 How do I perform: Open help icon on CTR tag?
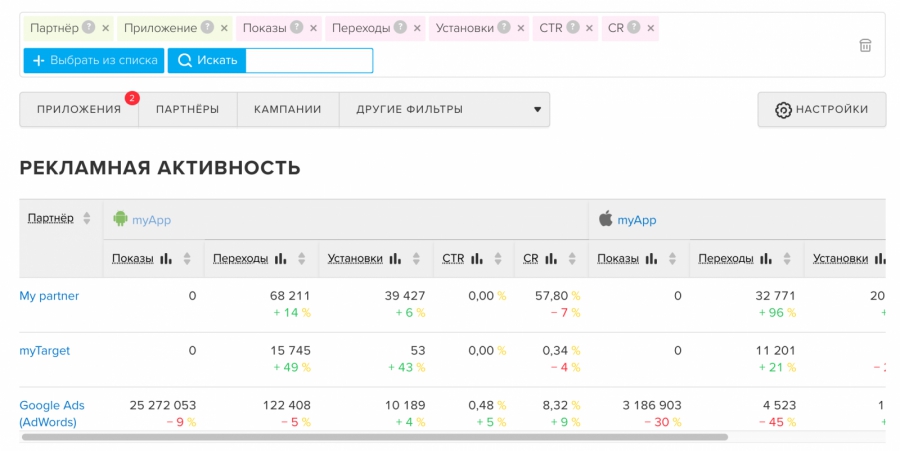573,27
